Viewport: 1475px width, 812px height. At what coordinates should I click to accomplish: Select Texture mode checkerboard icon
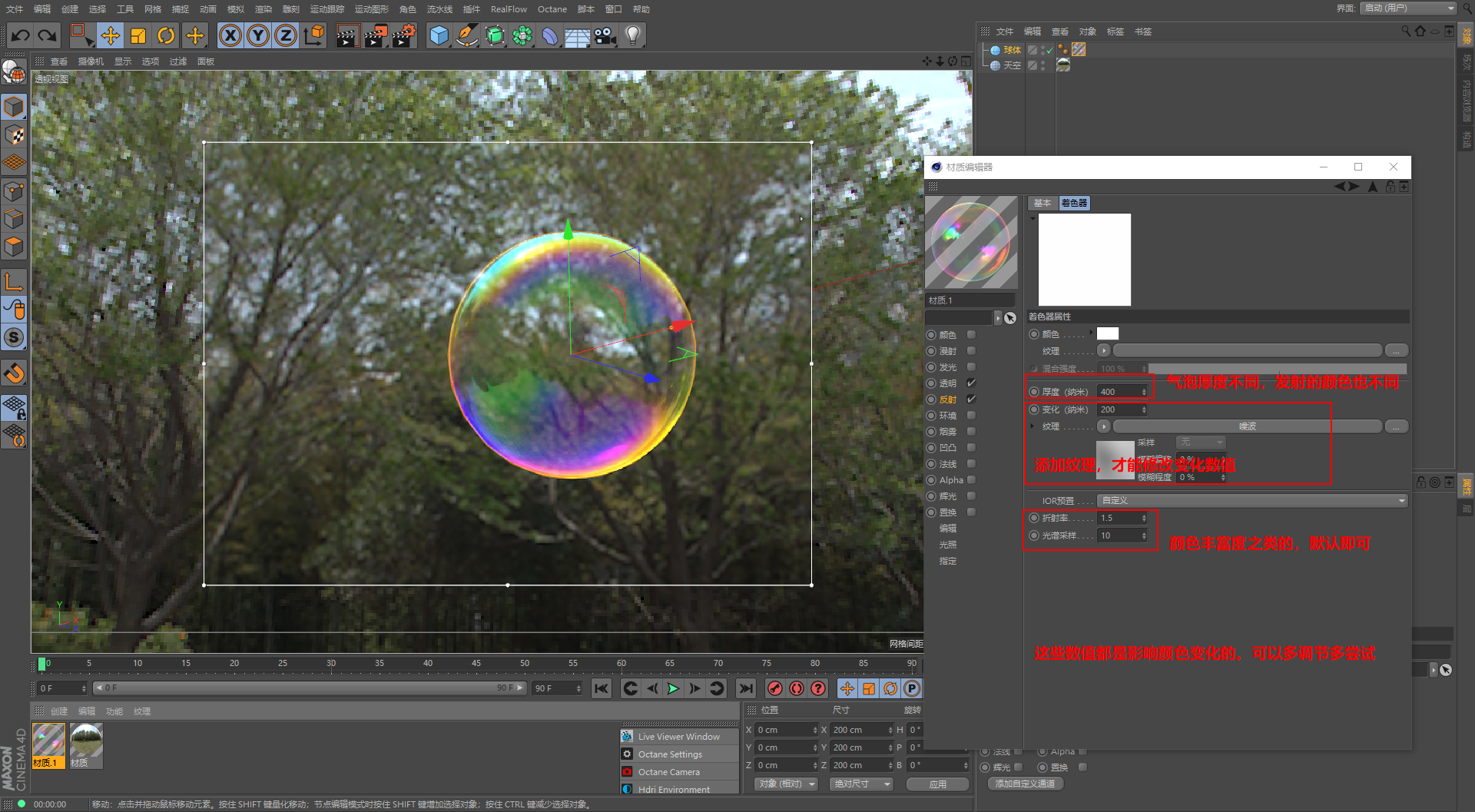tap(14, 134)
